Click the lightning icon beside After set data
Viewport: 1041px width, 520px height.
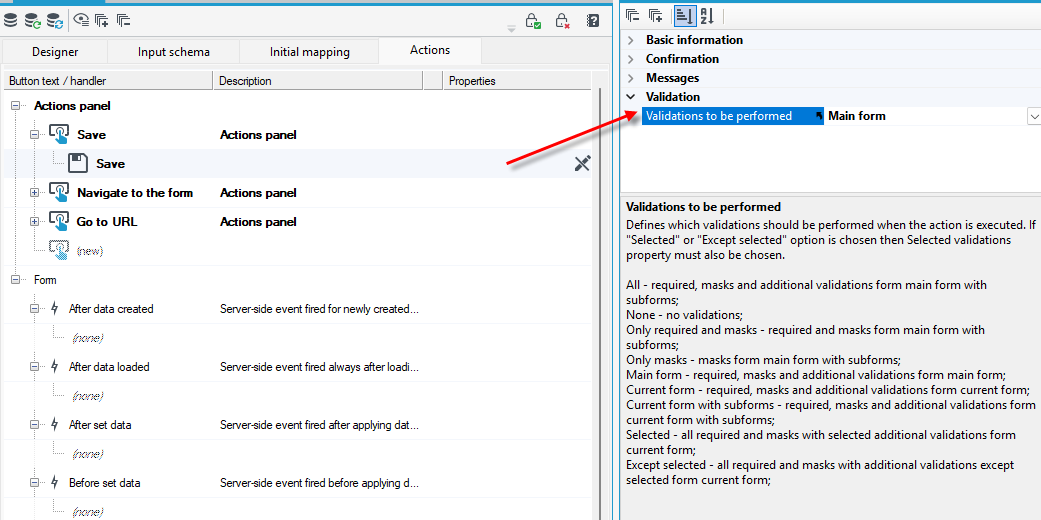tap(55, 424)
